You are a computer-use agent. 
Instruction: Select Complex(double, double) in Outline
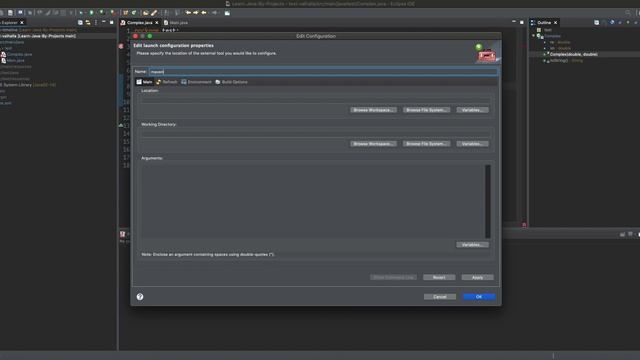tap(573, 54)
